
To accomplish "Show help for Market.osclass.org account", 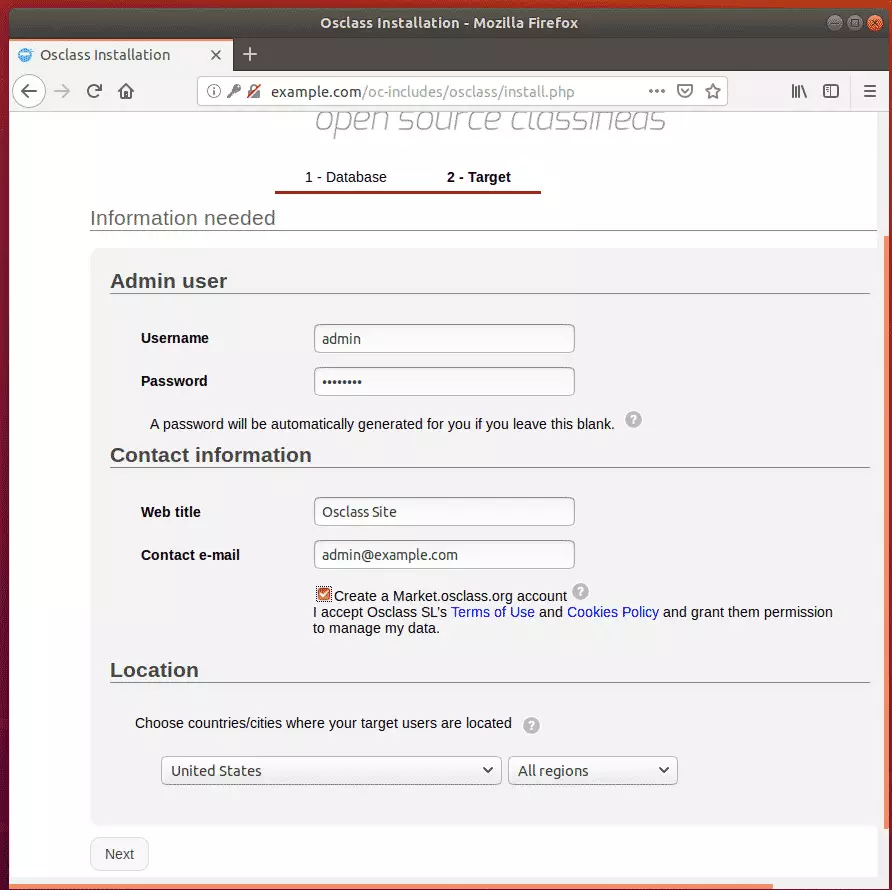I will (580, 592).
